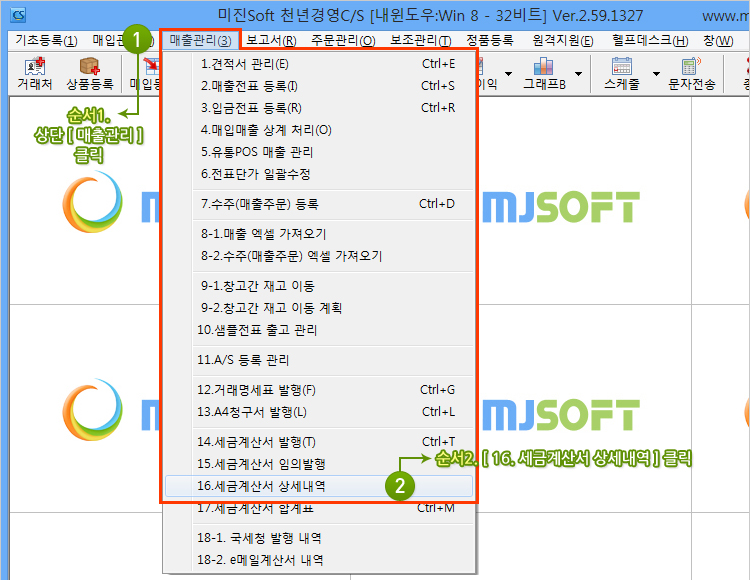Screen dimensions: 750x580
Task: Select 14.세금계산서 발행(T)
Action: point(319,442)
